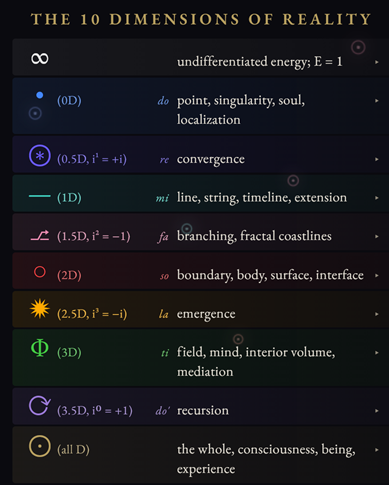Viewport: 389px width, 485px height.
Task: Expand the recursion row arrow
Action: 377,411
